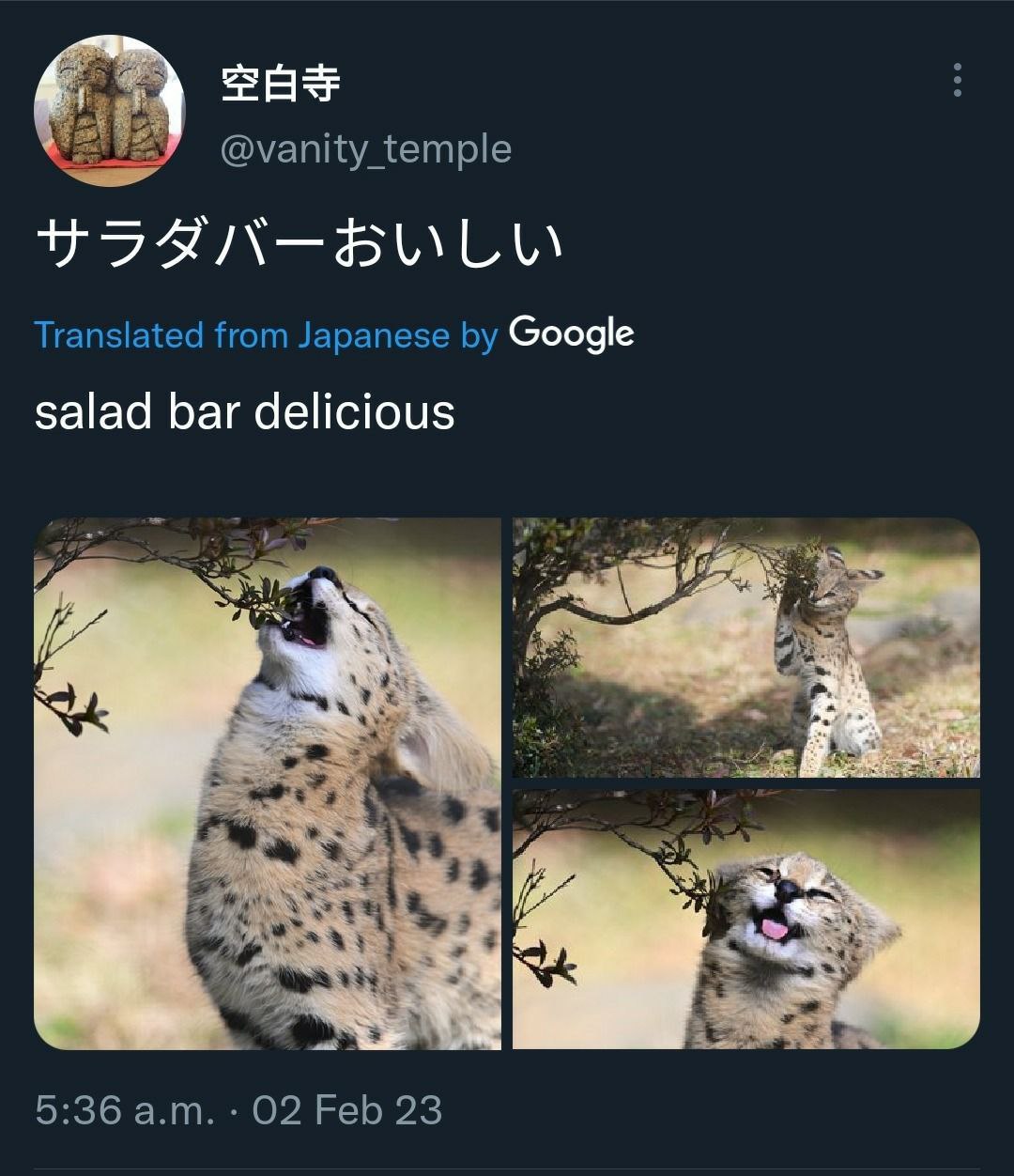Click the word delicious in the translation

tap(354, 411)
